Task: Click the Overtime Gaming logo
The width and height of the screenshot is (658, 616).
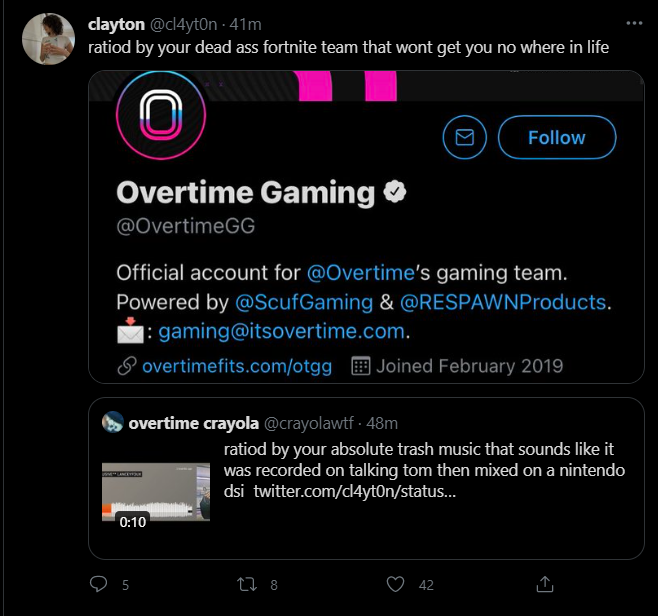Action: (x=160, y=115)
